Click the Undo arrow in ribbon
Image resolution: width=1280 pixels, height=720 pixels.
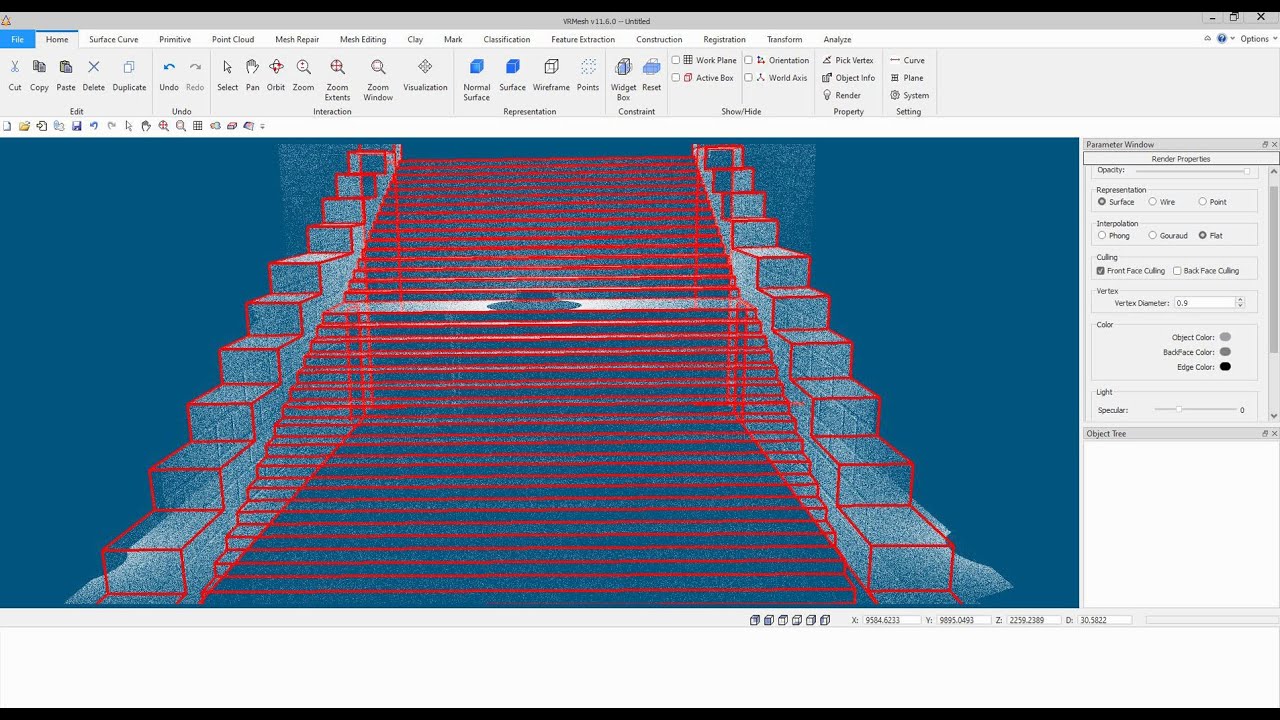169,67
